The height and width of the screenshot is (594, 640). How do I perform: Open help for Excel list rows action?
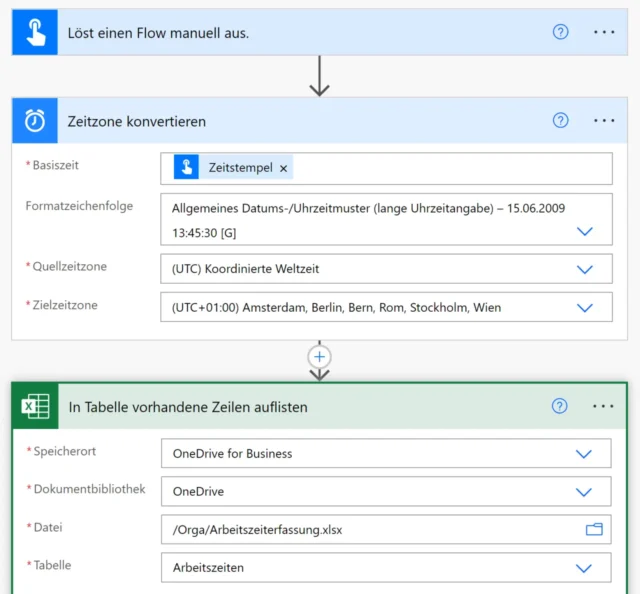pos(560,406)
